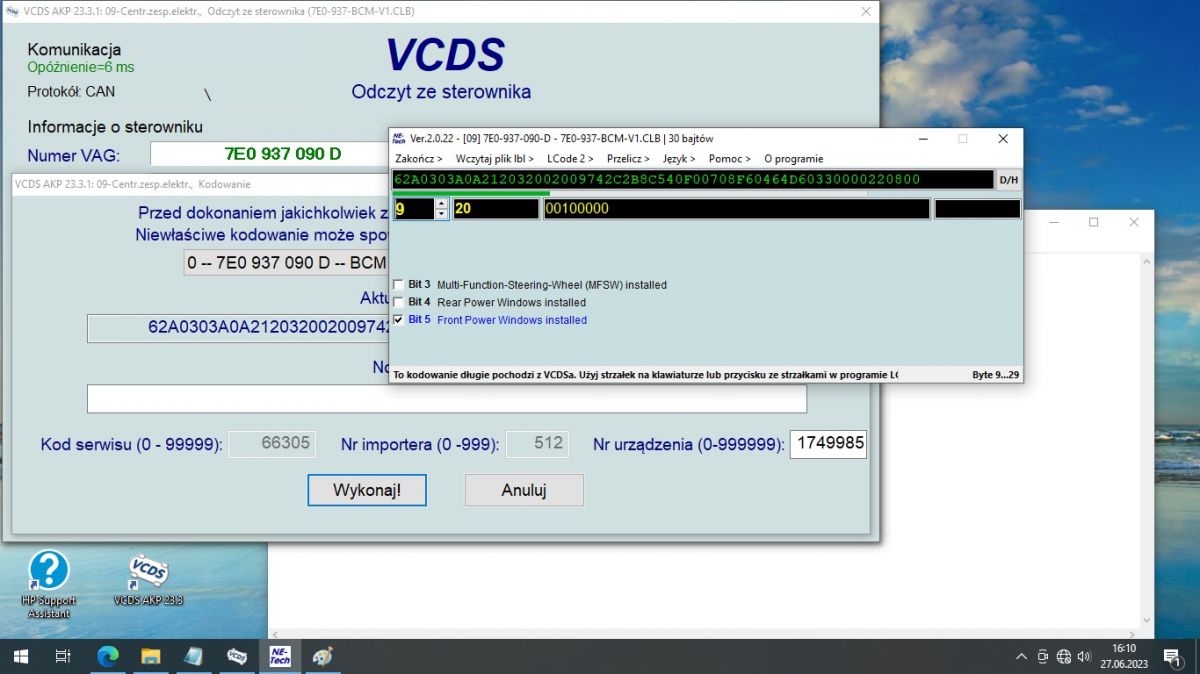Click the empty black field right of the binary

pyautogui.click(x=977, y=209)
